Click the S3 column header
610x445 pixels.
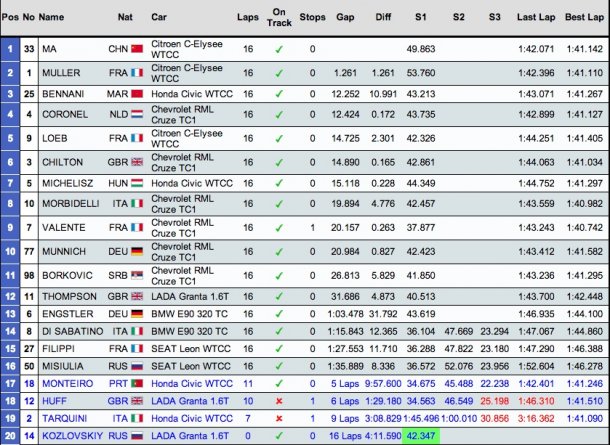coord(494,17)
